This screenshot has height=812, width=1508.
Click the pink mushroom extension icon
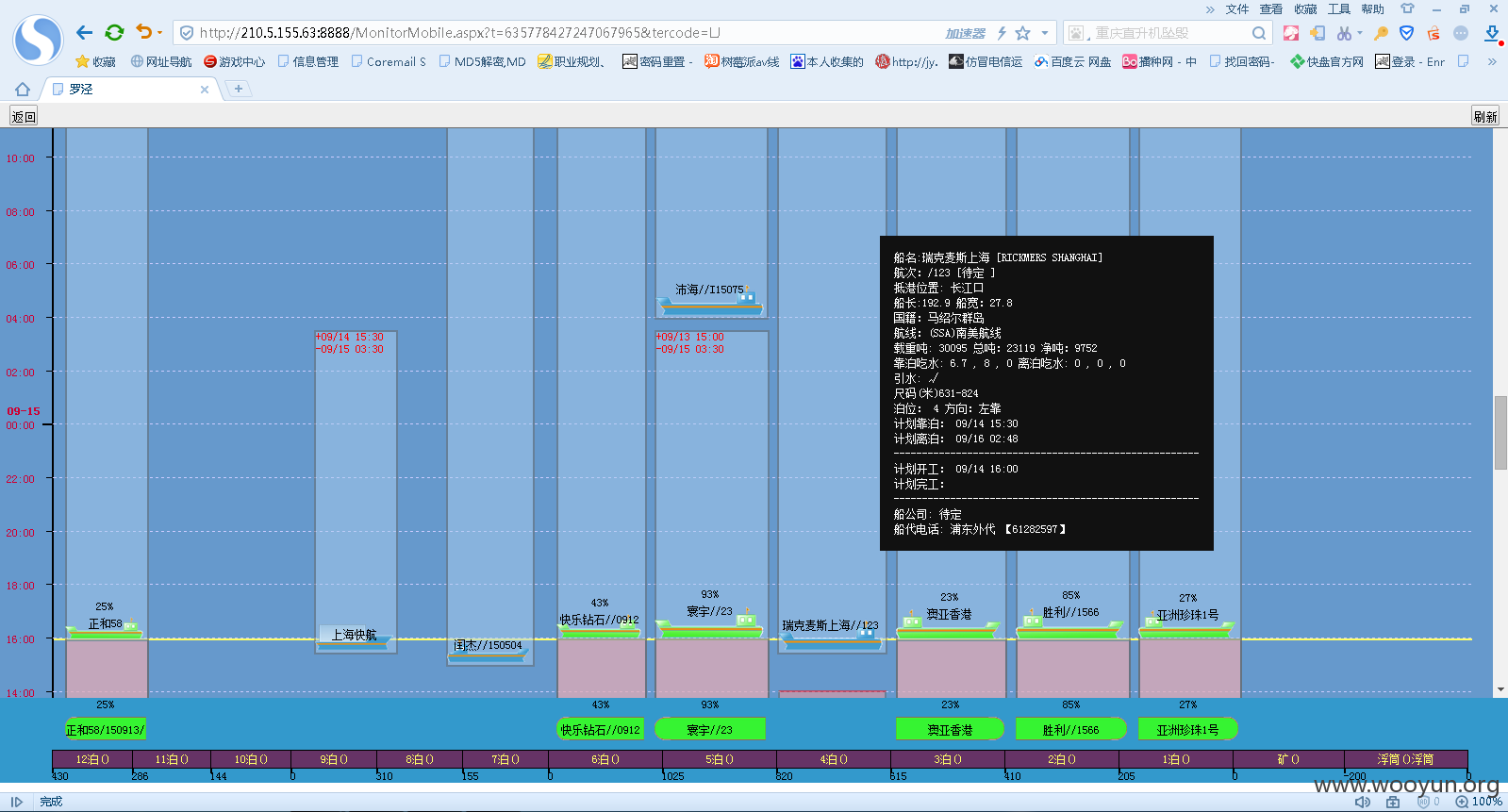1291,33
